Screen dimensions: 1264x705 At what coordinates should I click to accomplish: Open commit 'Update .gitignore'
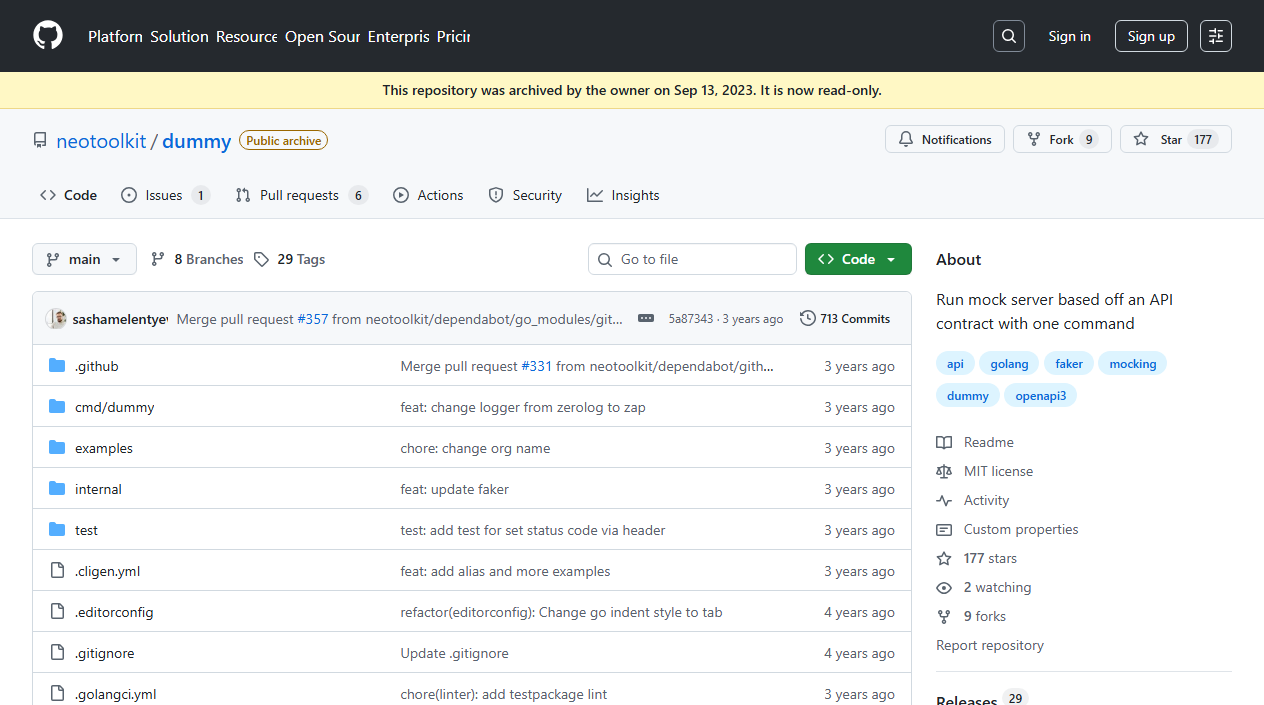pyautogui.click(x=455, y=653)
